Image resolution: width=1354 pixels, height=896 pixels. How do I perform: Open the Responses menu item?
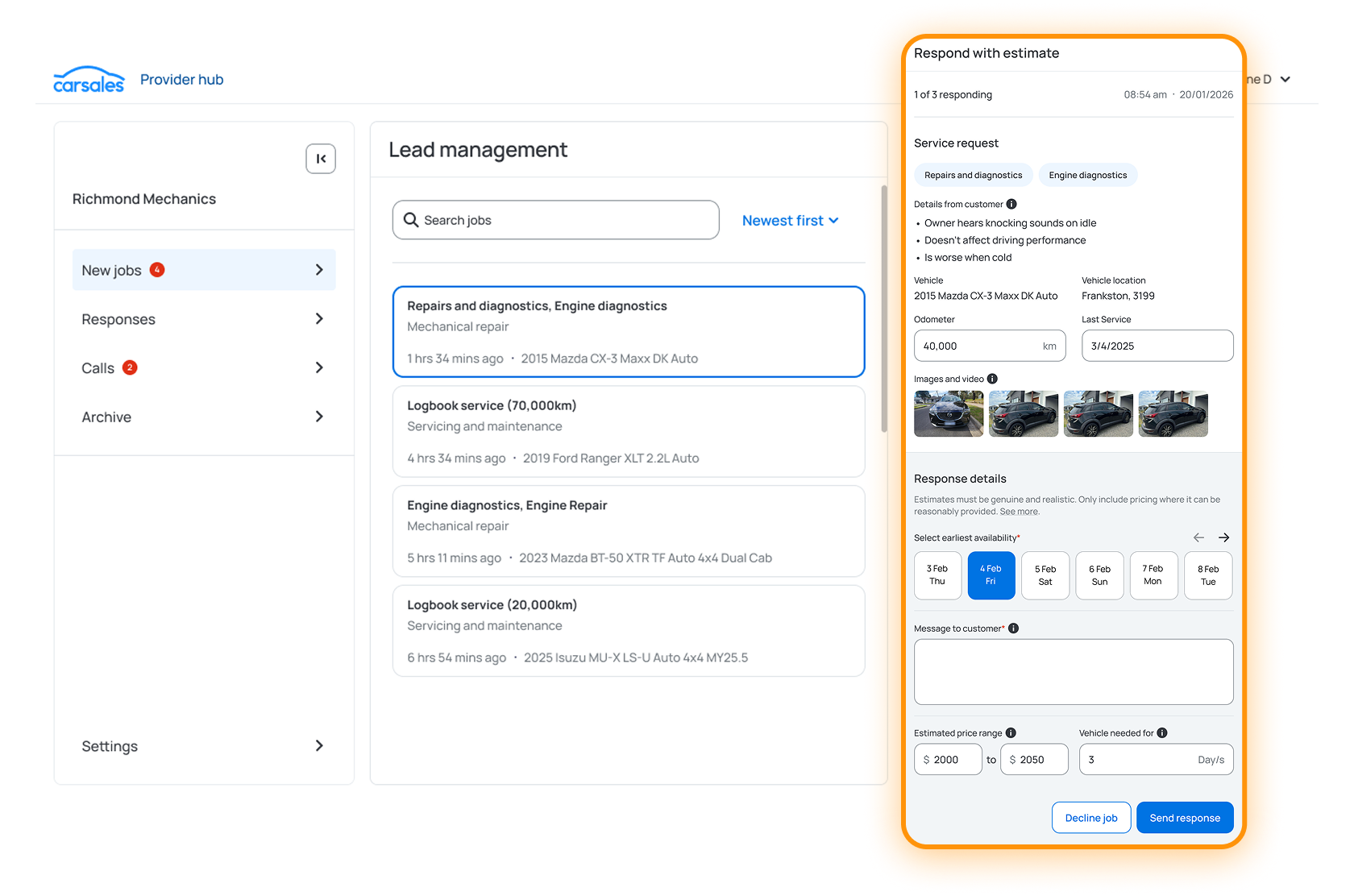click(x=204, y=319)
